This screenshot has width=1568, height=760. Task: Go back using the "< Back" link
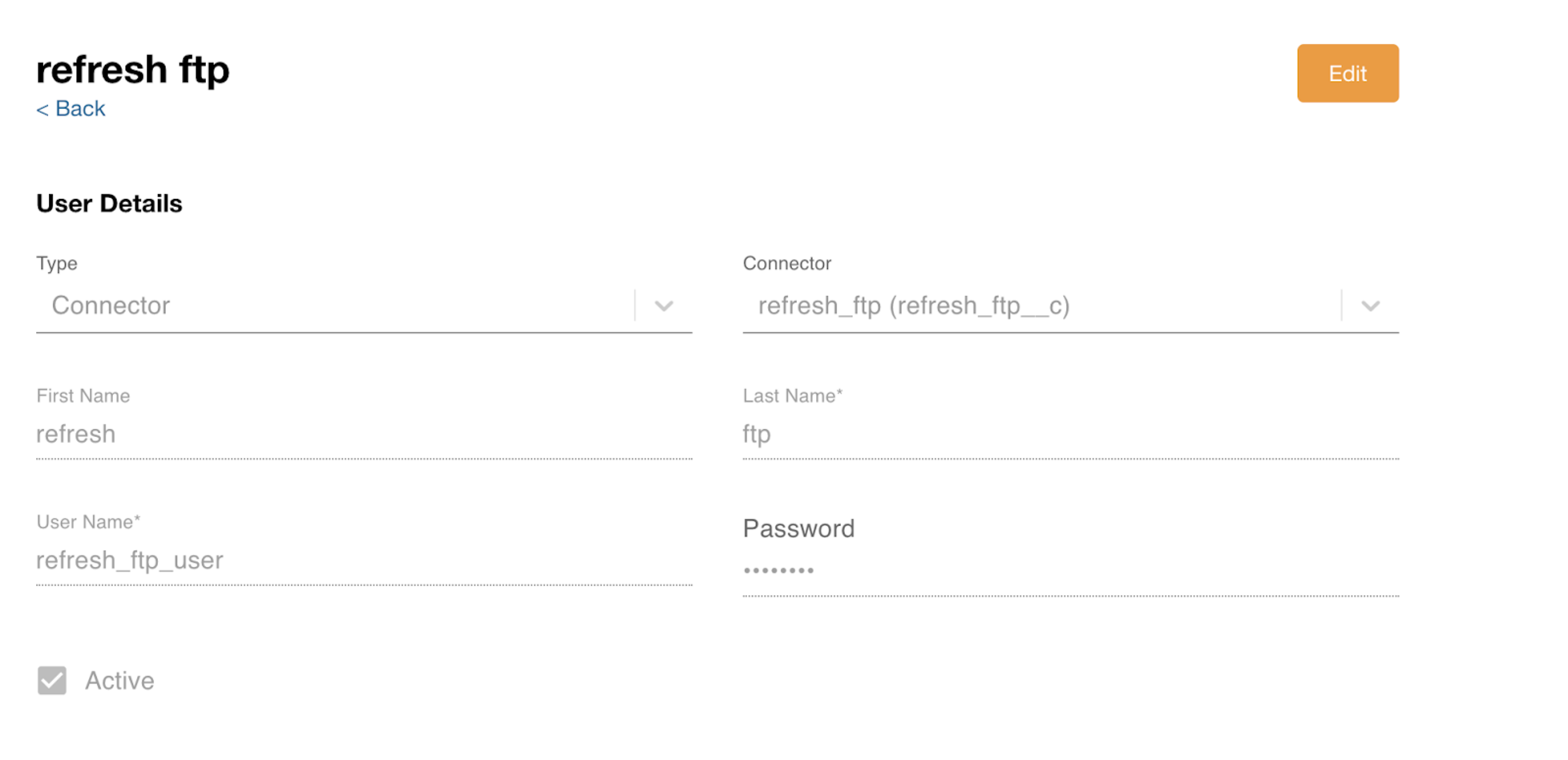click(71, 108)
